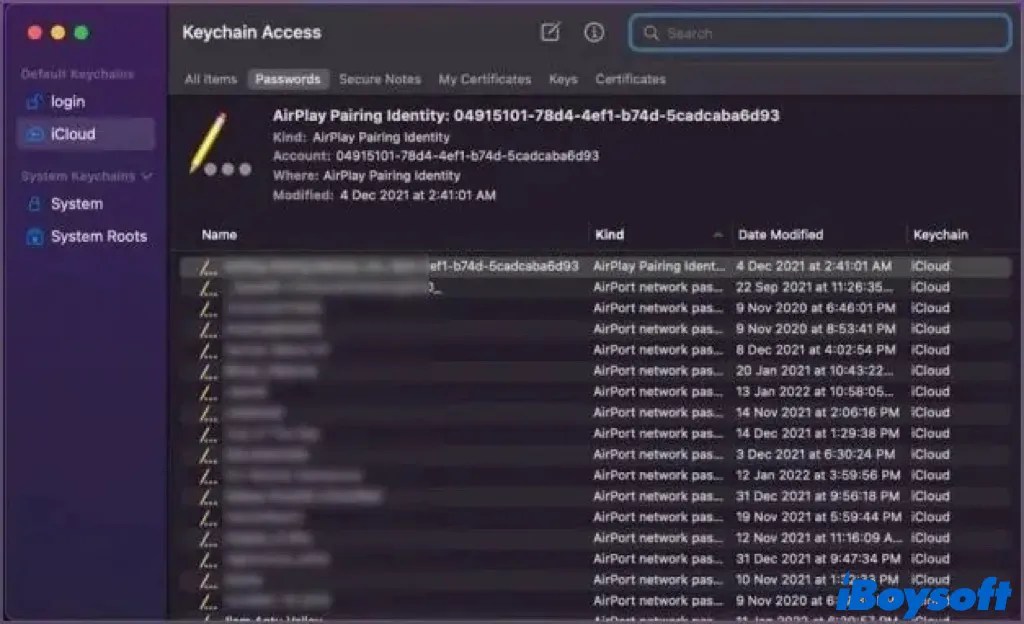Click the new item compose icon in toolbar

tap(550, 31)
